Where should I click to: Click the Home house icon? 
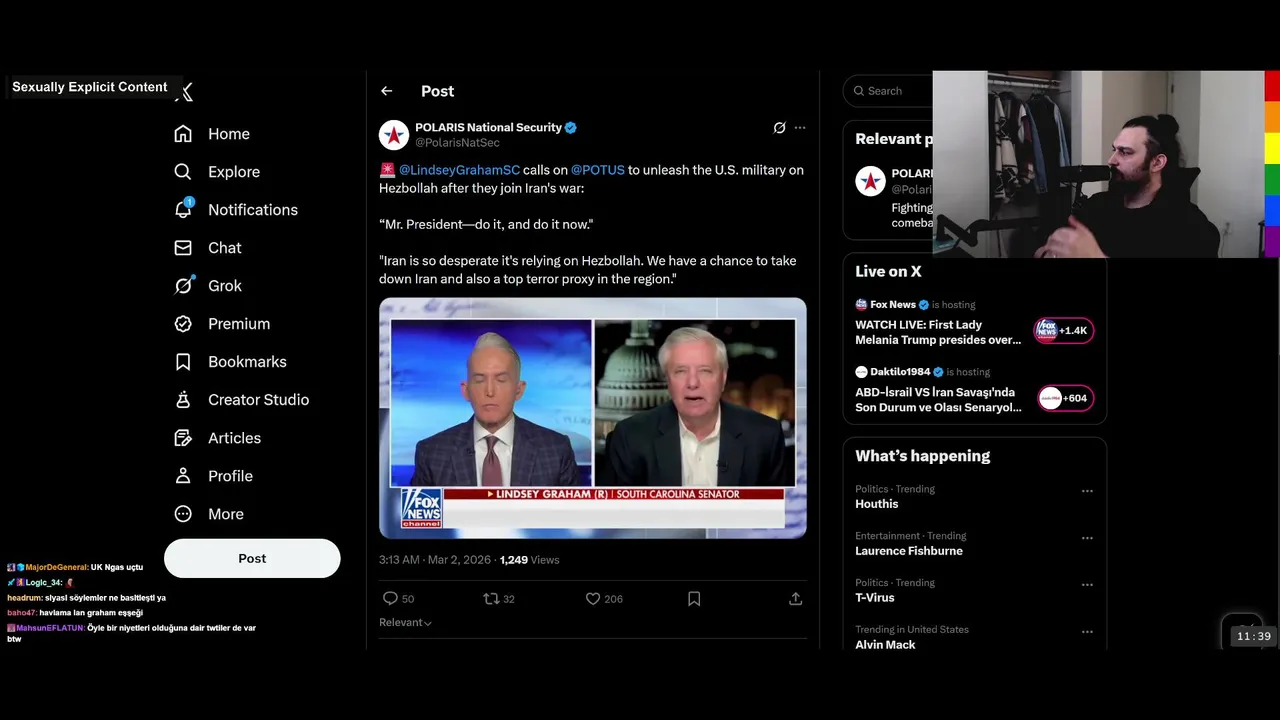tap(183, 134)
